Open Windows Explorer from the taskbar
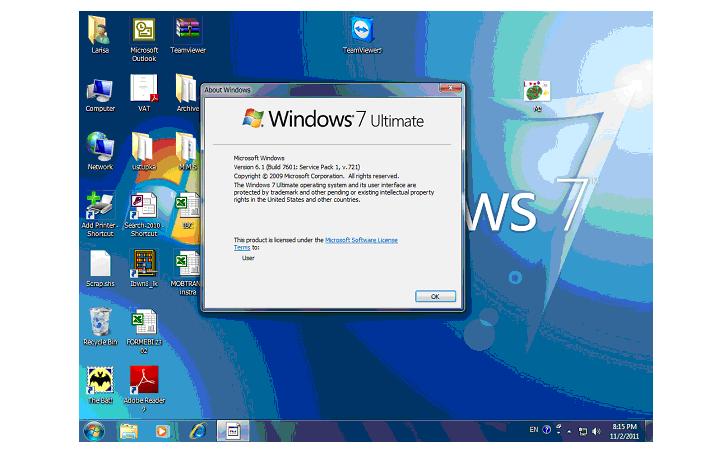 pyautogui.click(x=129, y=431)
